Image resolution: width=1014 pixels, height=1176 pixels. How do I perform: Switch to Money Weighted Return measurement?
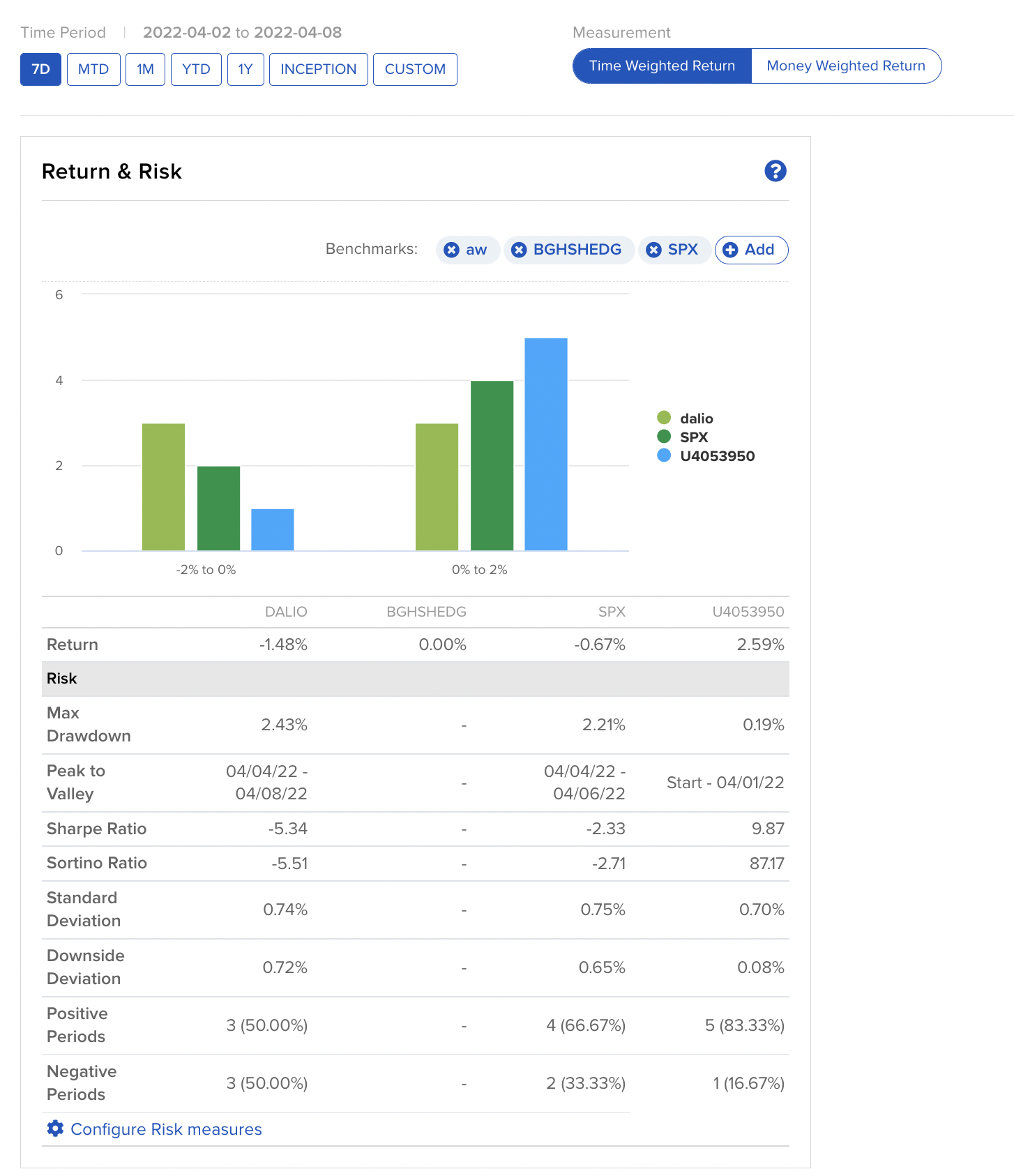845,66
